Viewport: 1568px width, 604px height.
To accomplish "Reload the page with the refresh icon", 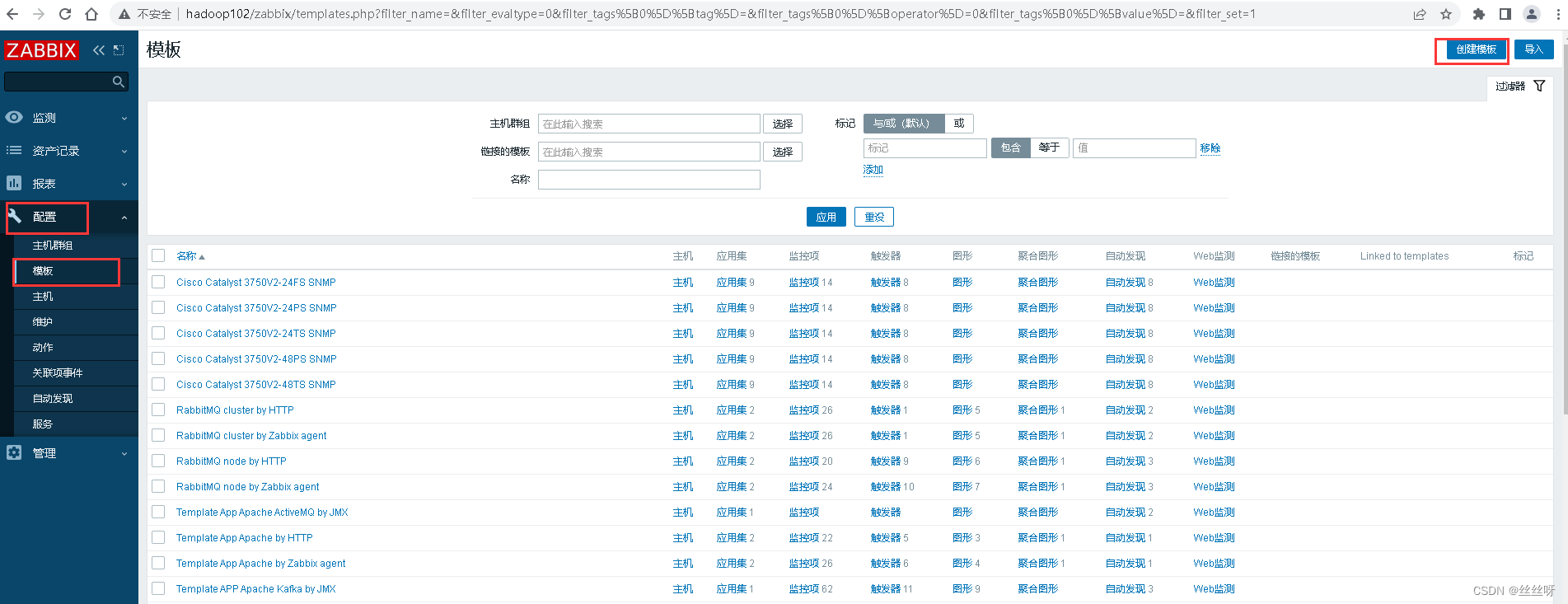I will (x=65, y=14).
